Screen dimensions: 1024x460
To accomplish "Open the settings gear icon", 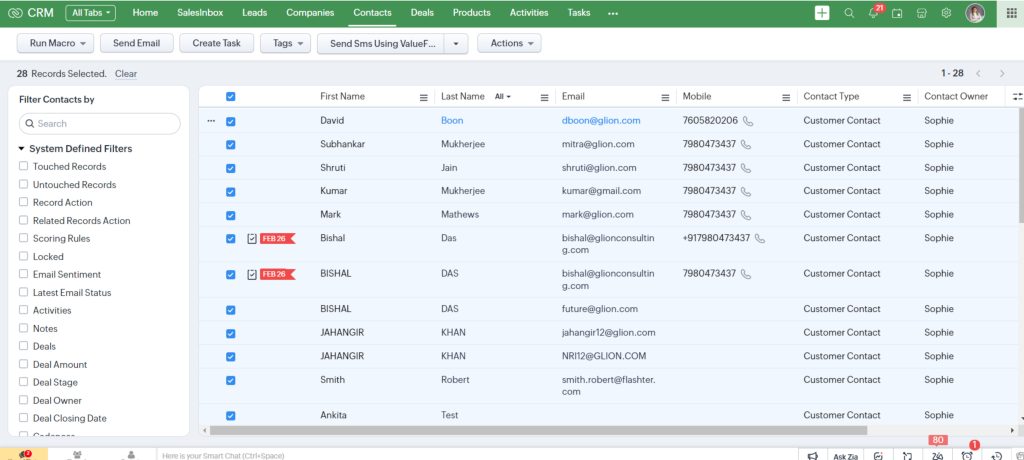I will point(945,13).
